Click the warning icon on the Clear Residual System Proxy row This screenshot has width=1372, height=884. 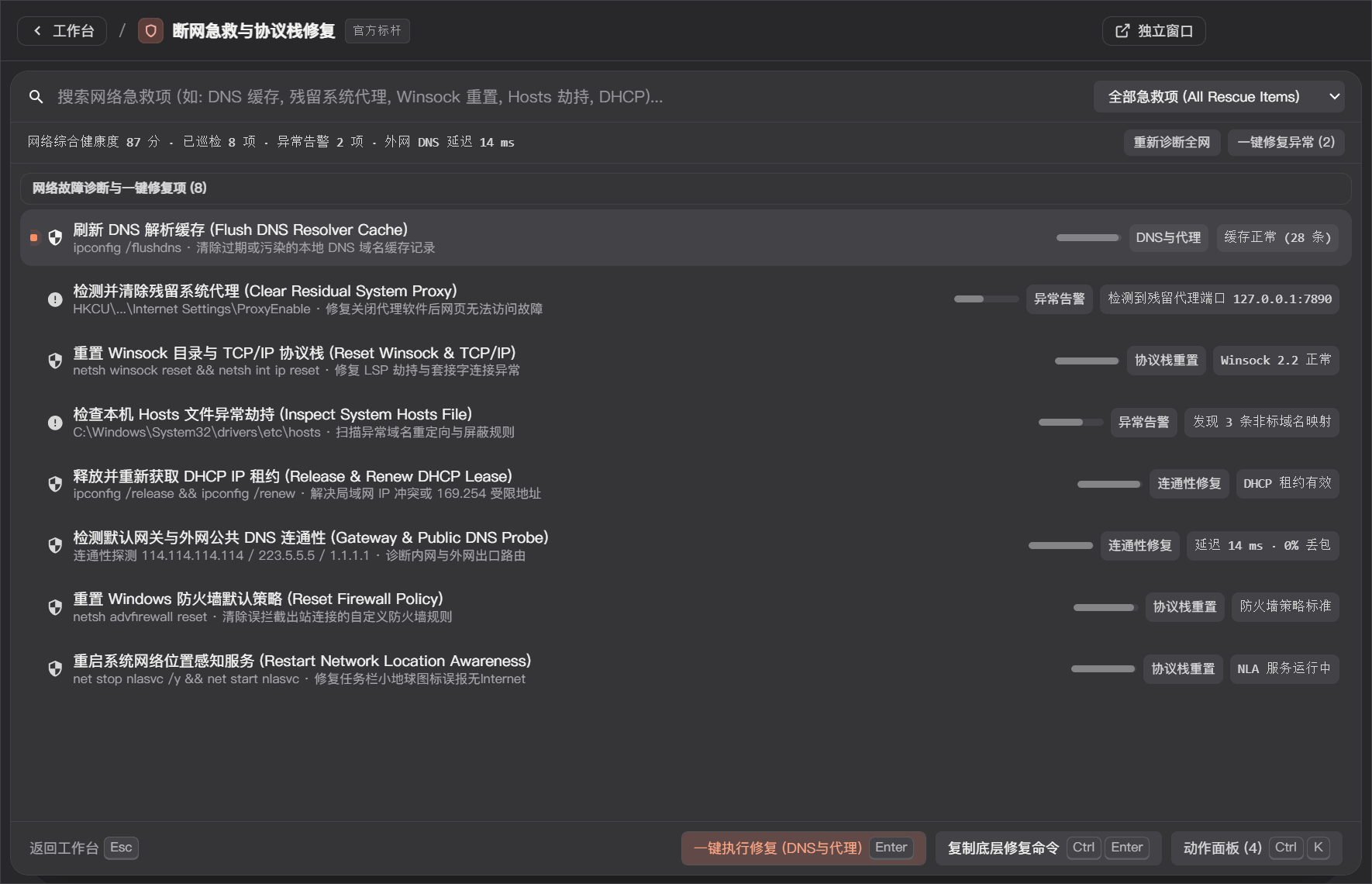[x=55, y=299]
